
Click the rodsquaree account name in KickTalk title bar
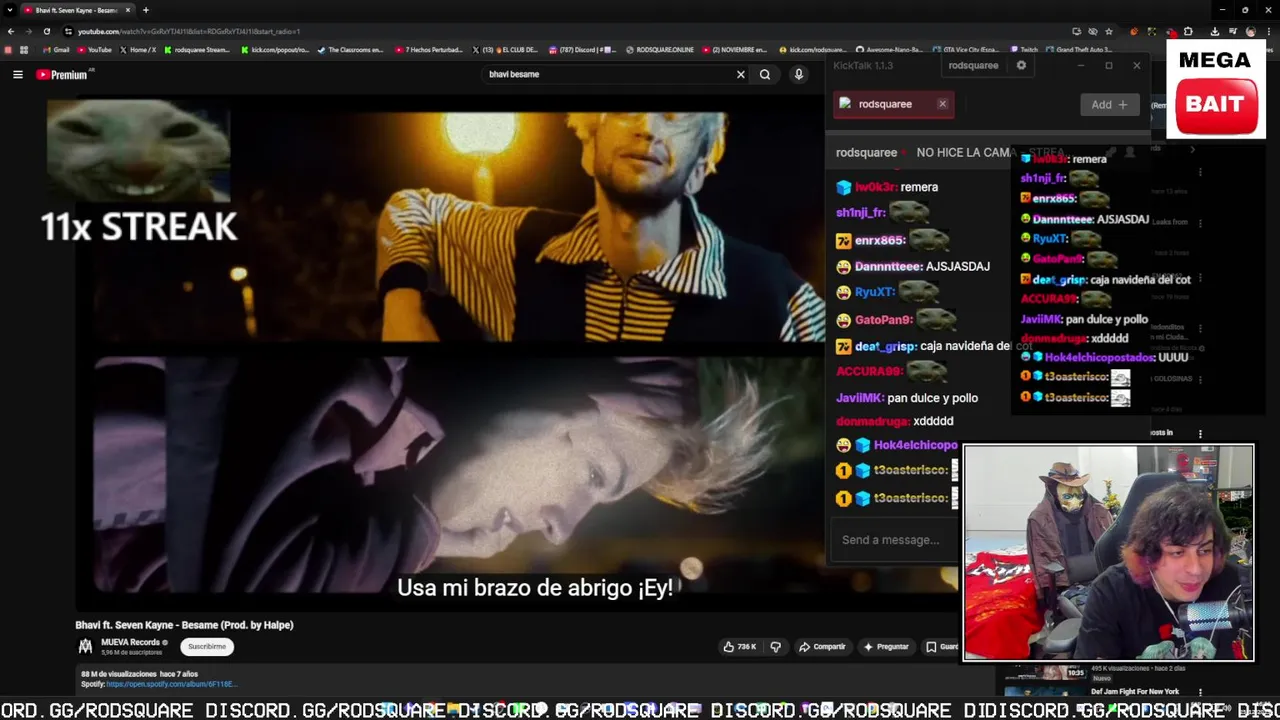(x=973, y=65)
